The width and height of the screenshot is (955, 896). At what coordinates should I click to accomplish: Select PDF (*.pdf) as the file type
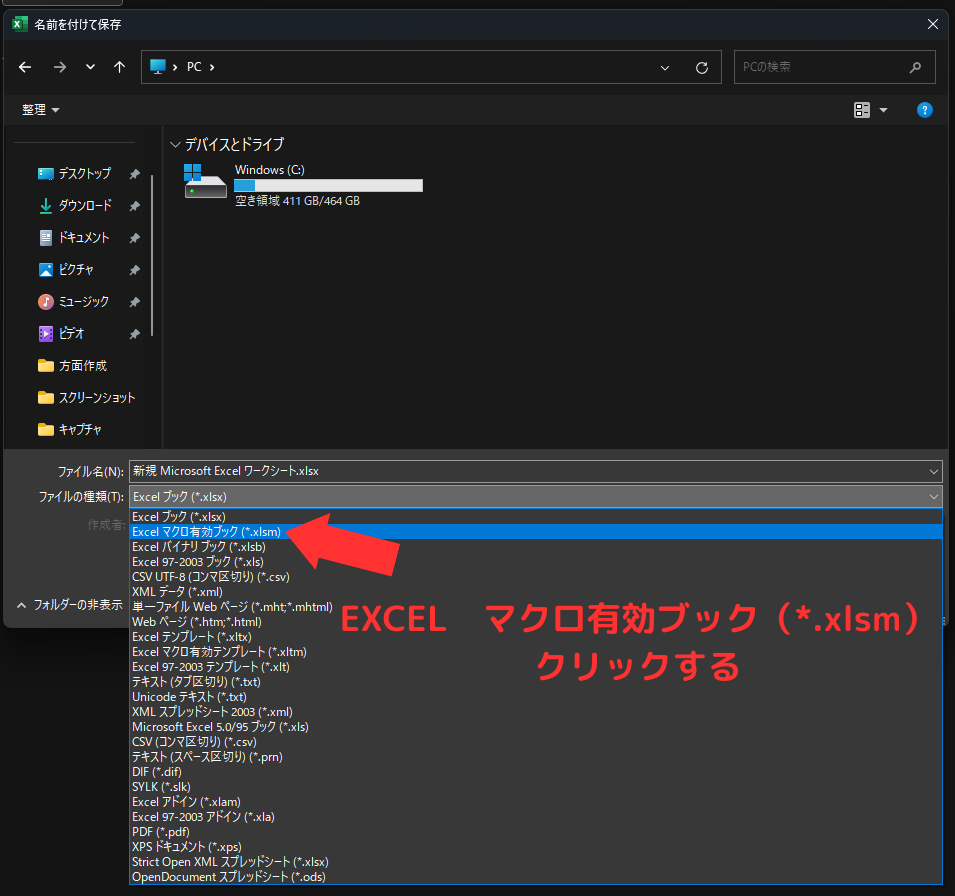coord(160,831)
